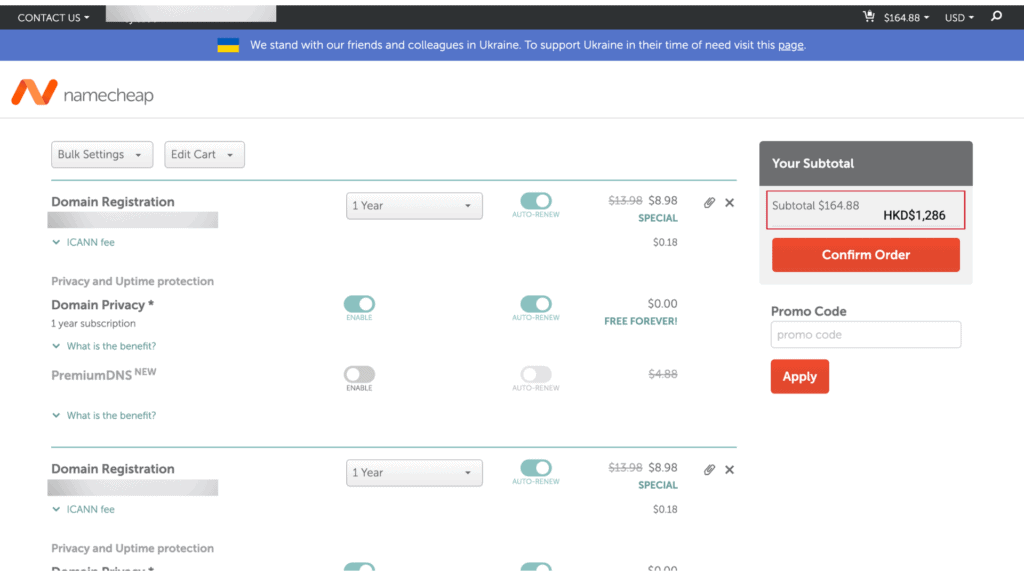This screenshot has height=576, width=1024.
Task: Toggle Domain Privacy auto-renew switch
Action: click(536, 304)
